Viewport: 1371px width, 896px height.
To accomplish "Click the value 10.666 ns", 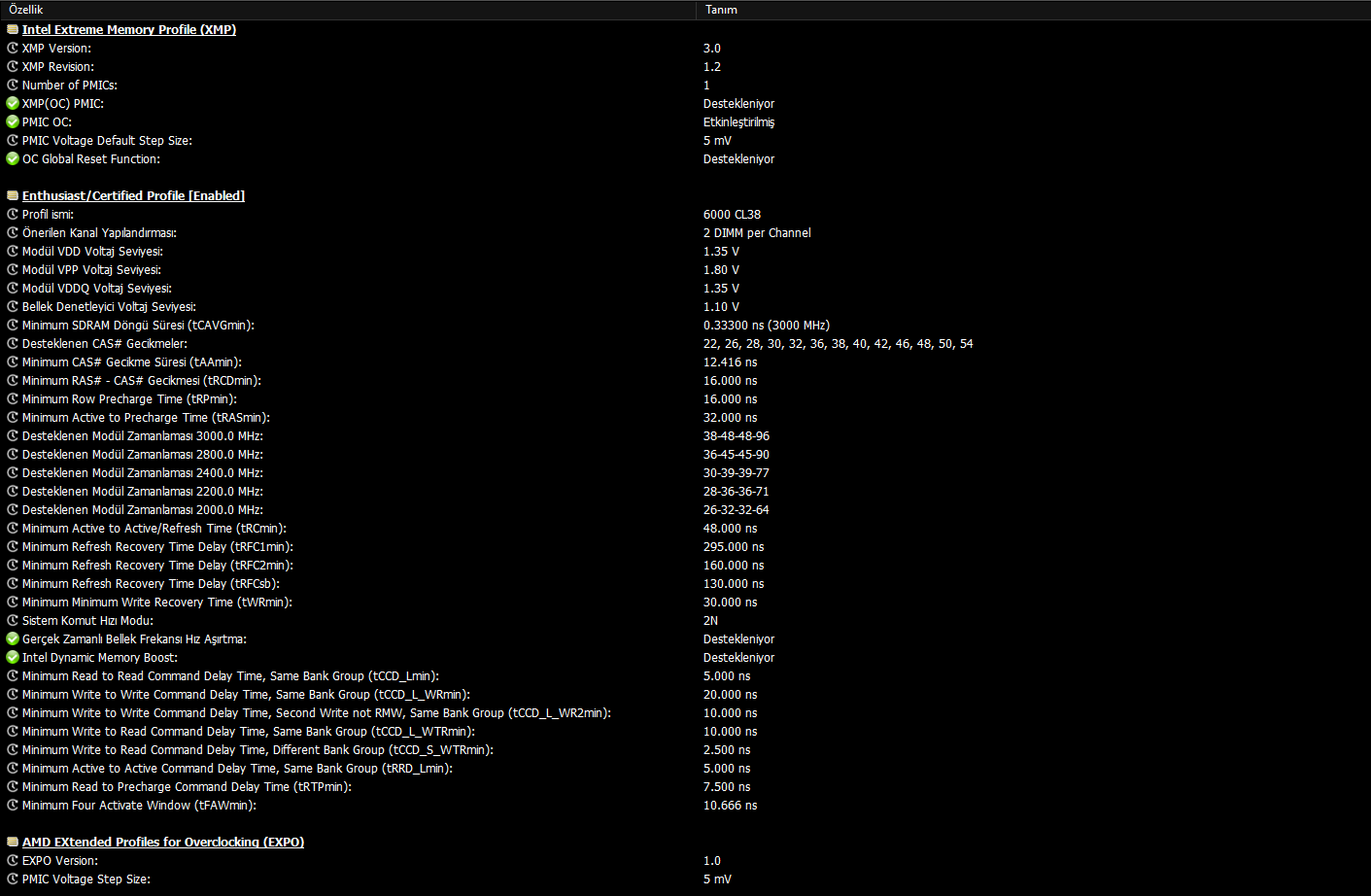I will (731, 806).
